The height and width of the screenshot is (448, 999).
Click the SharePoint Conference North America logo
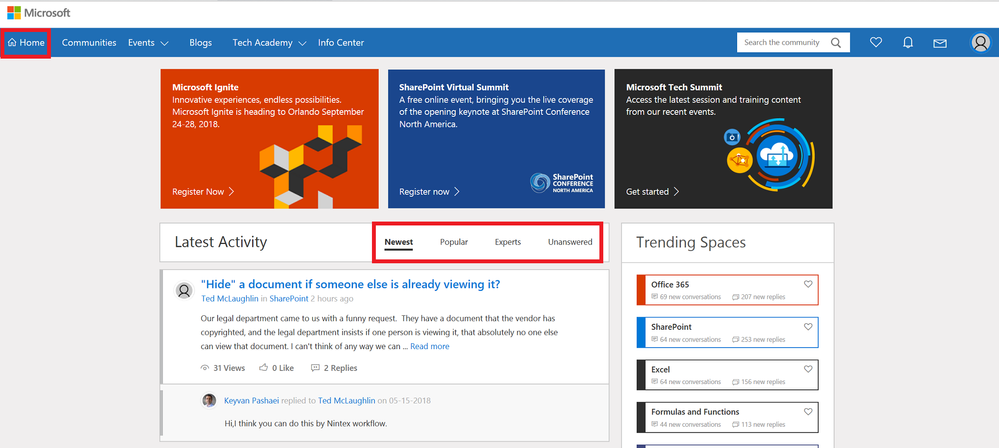pos(562,182)
